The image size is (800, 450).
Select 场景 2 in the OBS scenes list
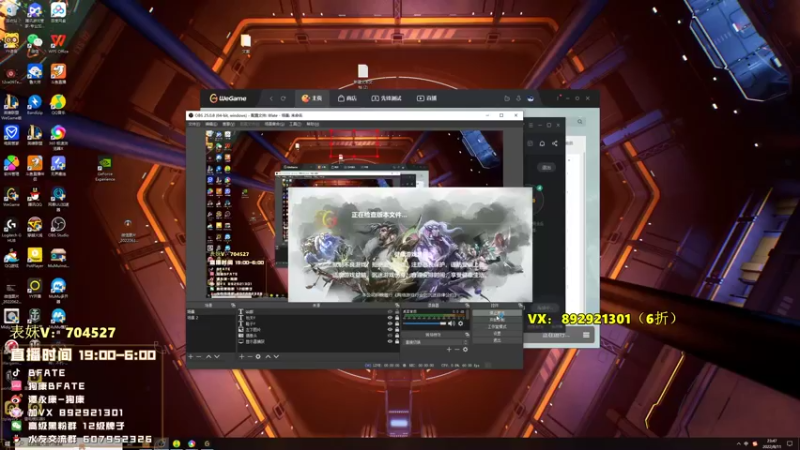(211, 318)
